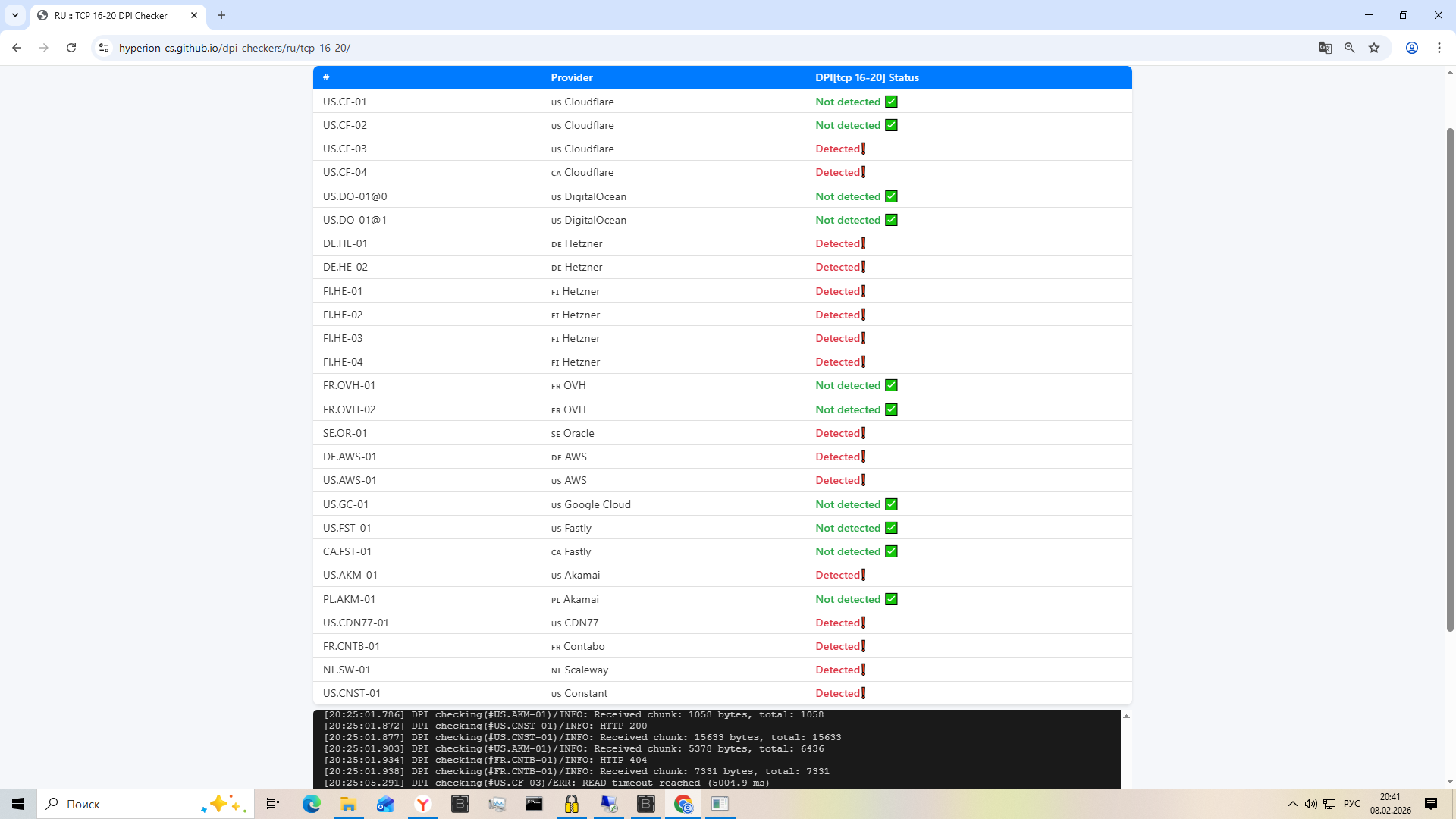
Task: Toggle the FR.OVH-01 Not detected checkbox
Action: click(891, 385)
